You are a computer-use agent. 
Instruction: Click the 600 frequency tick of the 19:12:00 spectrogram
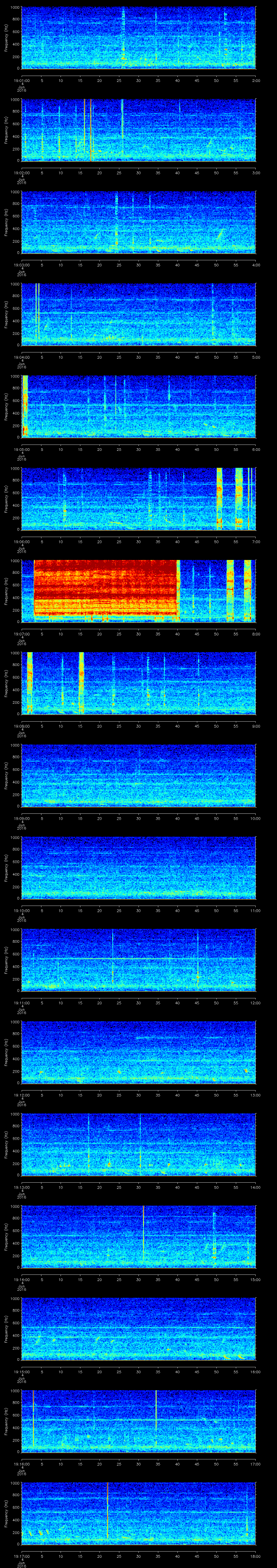(16, 1046)
